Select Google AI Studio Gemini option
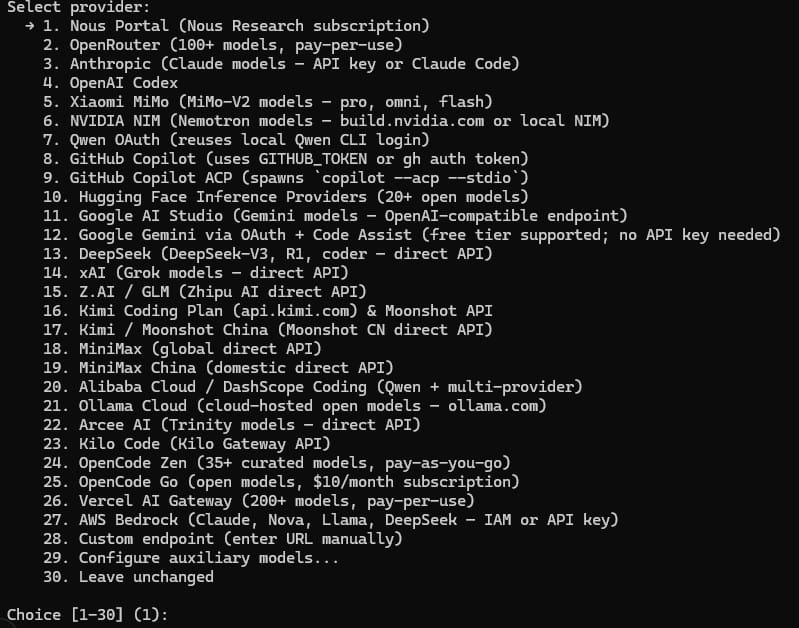799x628 pixels. point(335,216)
